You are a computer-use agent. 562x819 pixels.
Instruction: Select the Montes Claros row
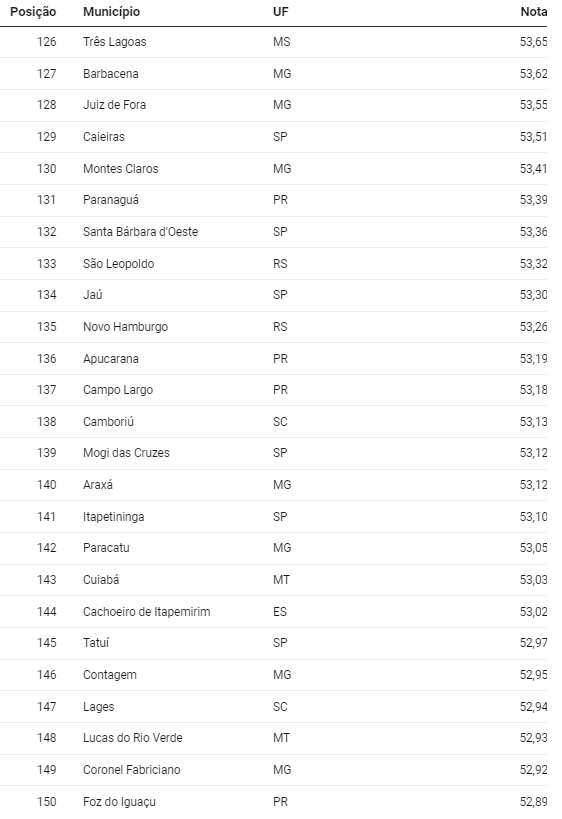[x=274, y=169]
